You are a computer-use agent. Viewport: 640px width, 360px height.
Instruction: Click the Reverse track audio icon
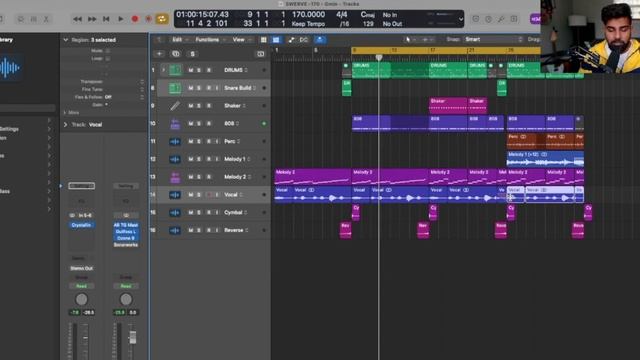(x=175, y=230)
